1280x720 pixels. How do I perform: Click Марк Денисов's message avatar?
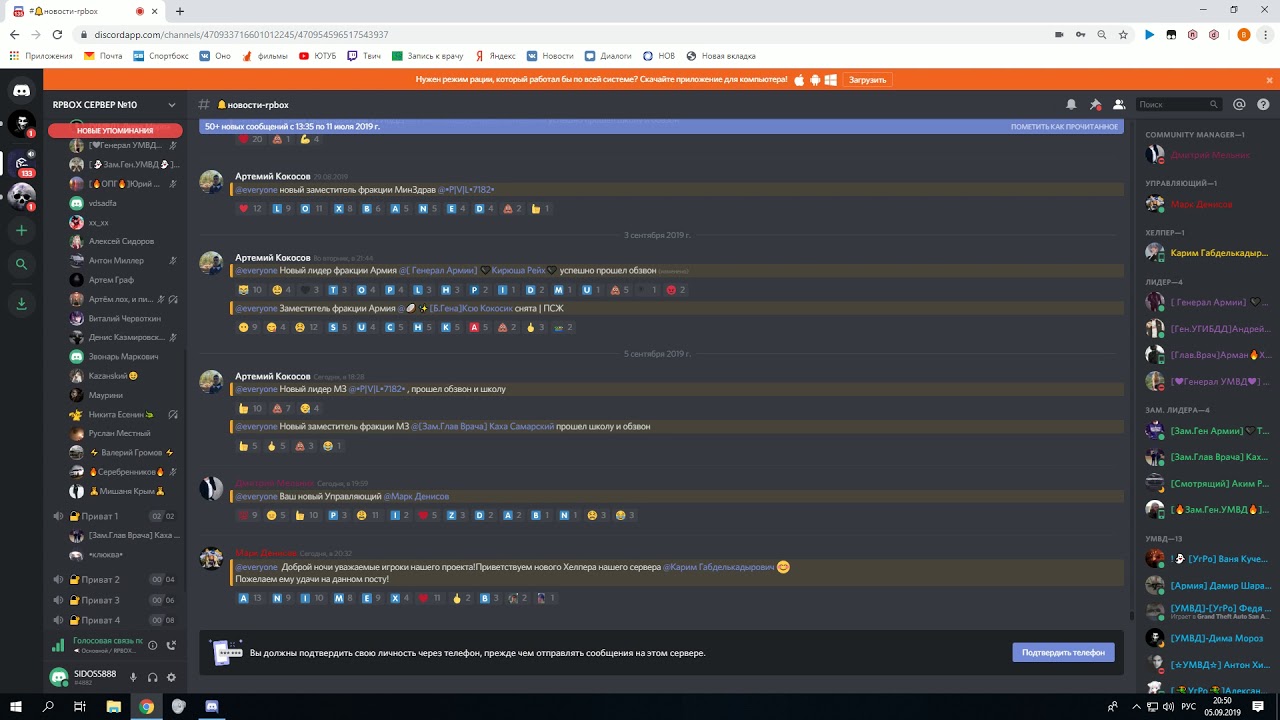pyautogui.click(x=211, y=558)
